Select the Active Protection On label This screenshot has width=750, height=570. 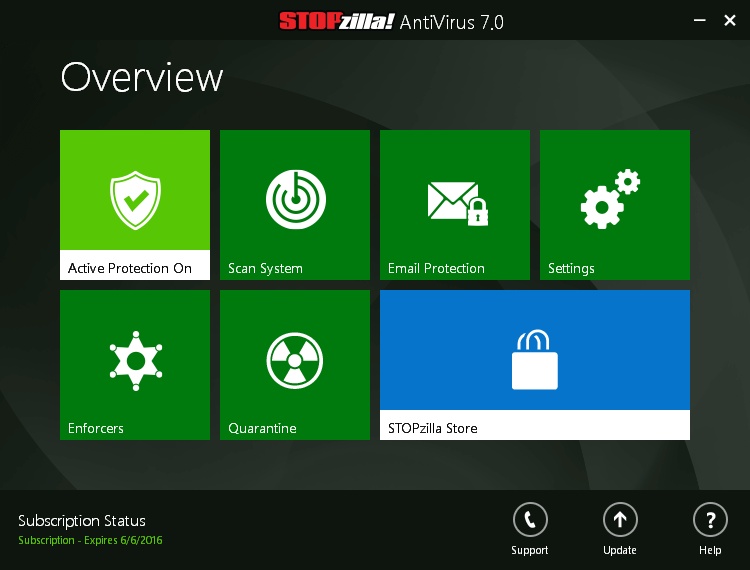[130, 268]
